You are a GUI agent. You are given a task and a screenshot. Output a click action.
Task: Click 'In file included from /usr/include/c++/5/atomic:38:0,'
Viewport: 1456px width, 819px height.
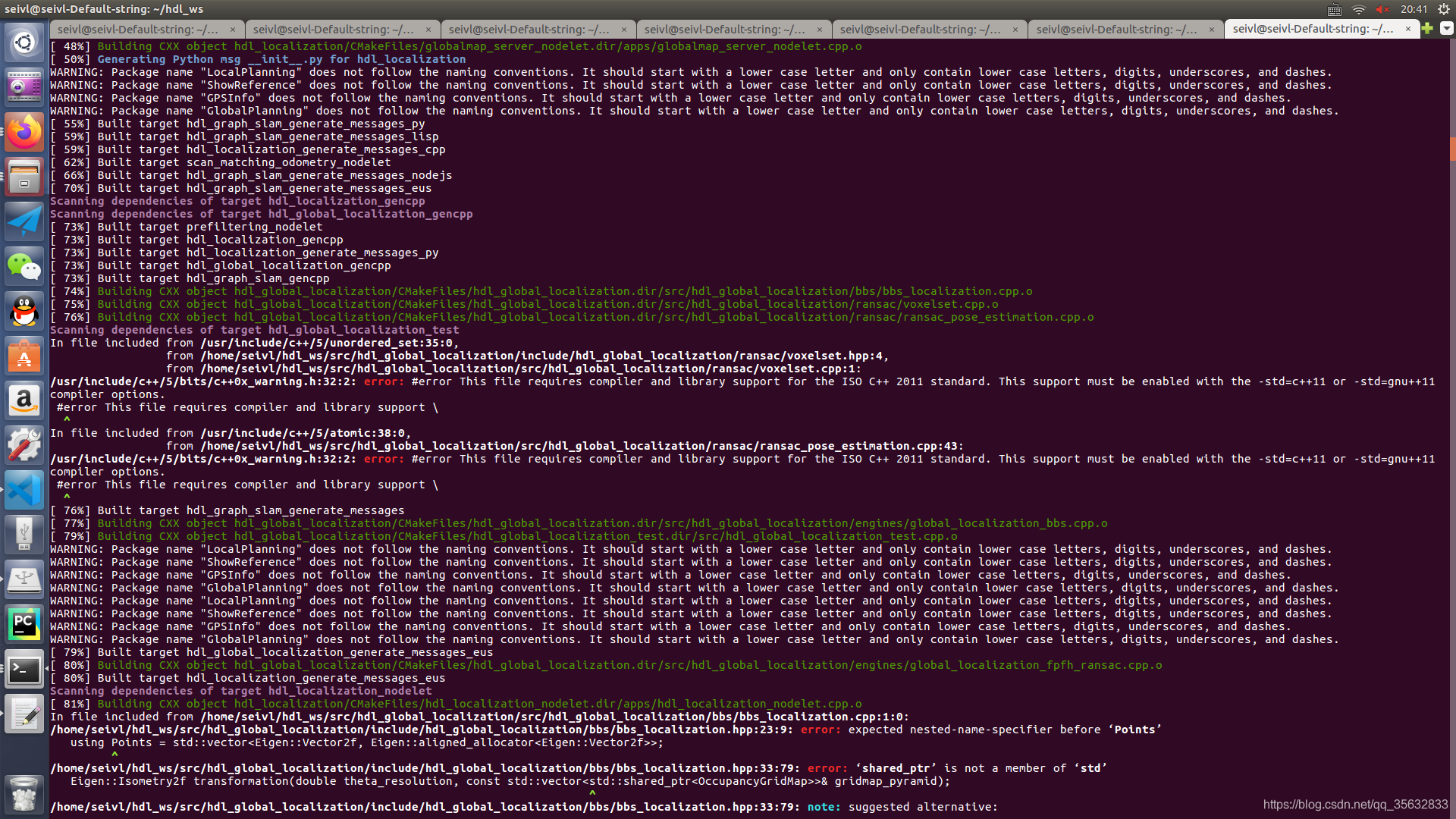point(231,433)
